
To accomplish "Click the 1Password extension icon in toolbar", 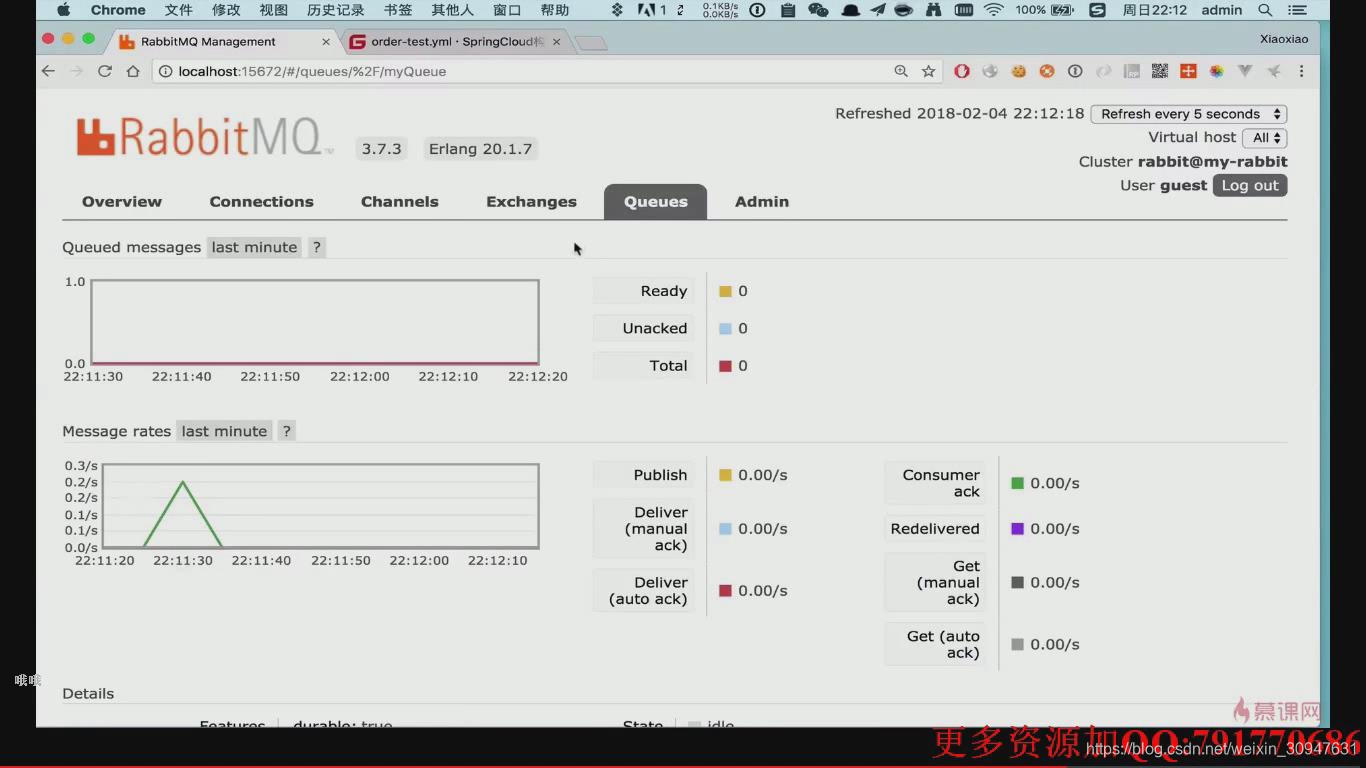I will (1075, 71).
